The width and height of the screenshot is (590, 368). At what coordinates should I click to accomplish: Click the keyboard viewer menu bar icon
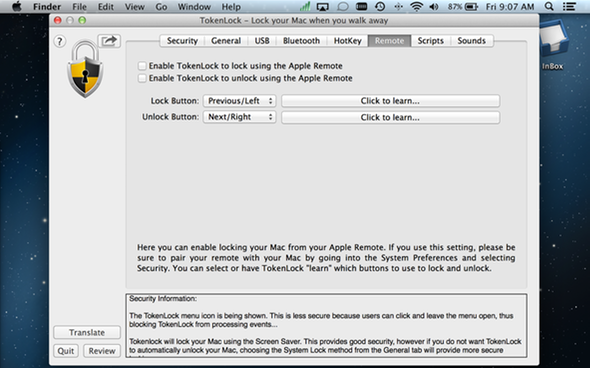[361, 7]
